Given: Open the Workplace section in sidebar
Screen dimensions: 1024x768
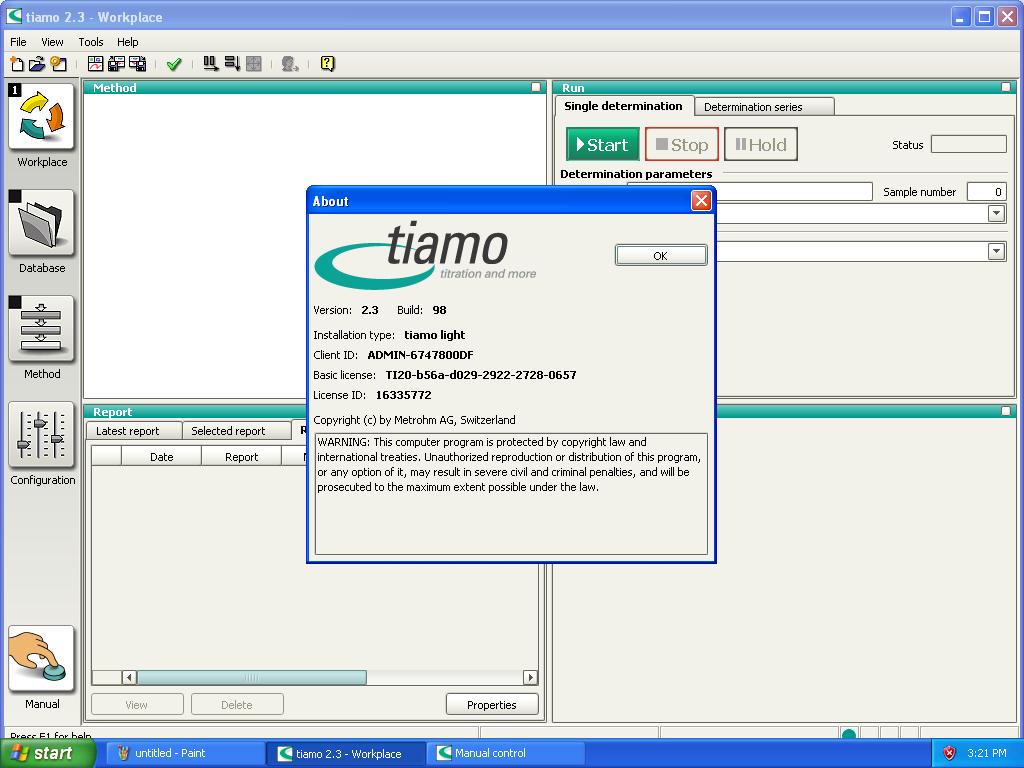Looking at the screenshot, I should (x=41, y=118).
